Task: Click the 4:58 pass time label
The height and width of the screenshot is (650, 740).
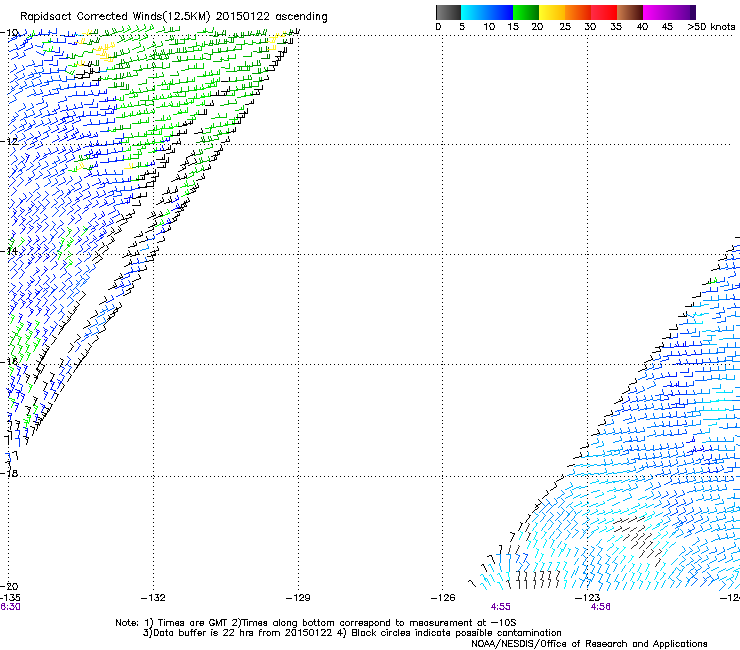Action: tap(600, 607)
